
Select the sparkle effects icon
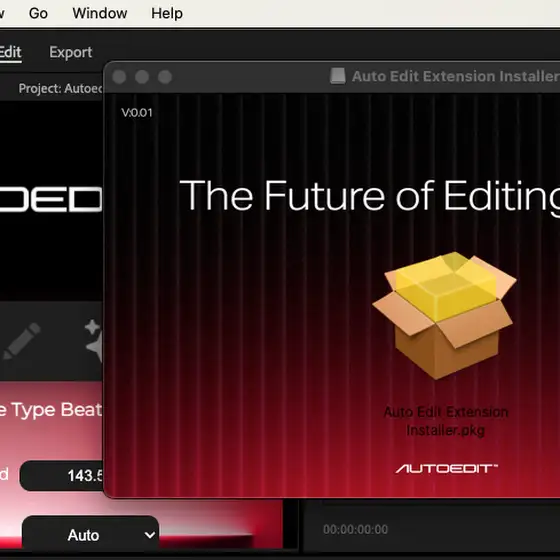pos(94,341)
